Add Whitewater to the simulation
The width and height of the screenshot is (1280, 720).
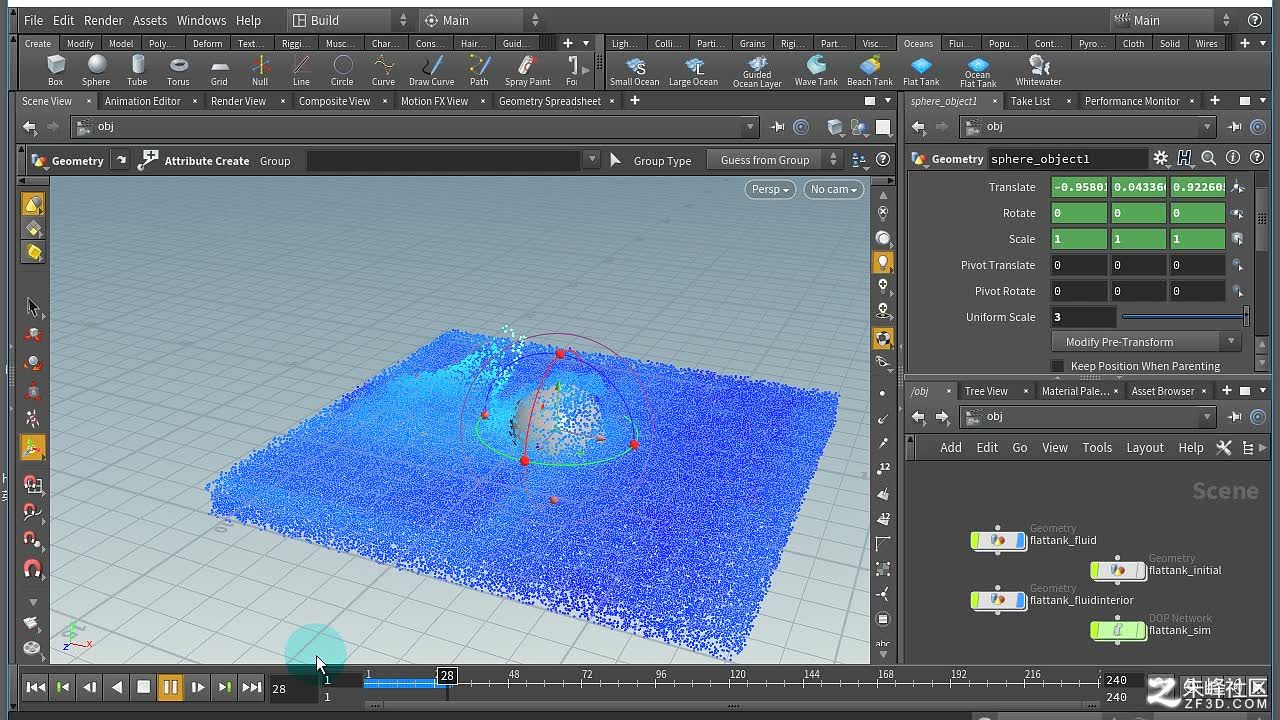1038,70
